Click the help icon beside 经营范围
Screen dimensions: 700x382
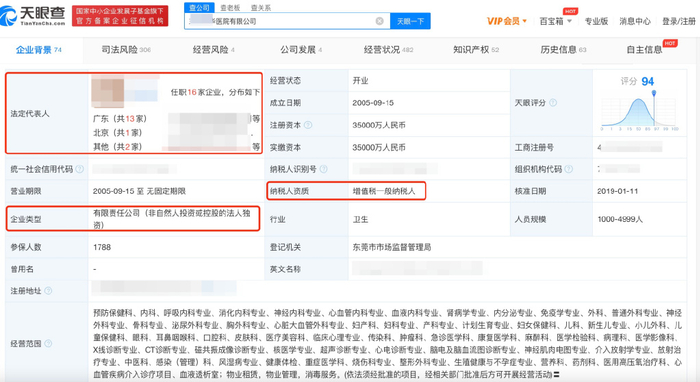pyautogui.click(x=48, y=343)
